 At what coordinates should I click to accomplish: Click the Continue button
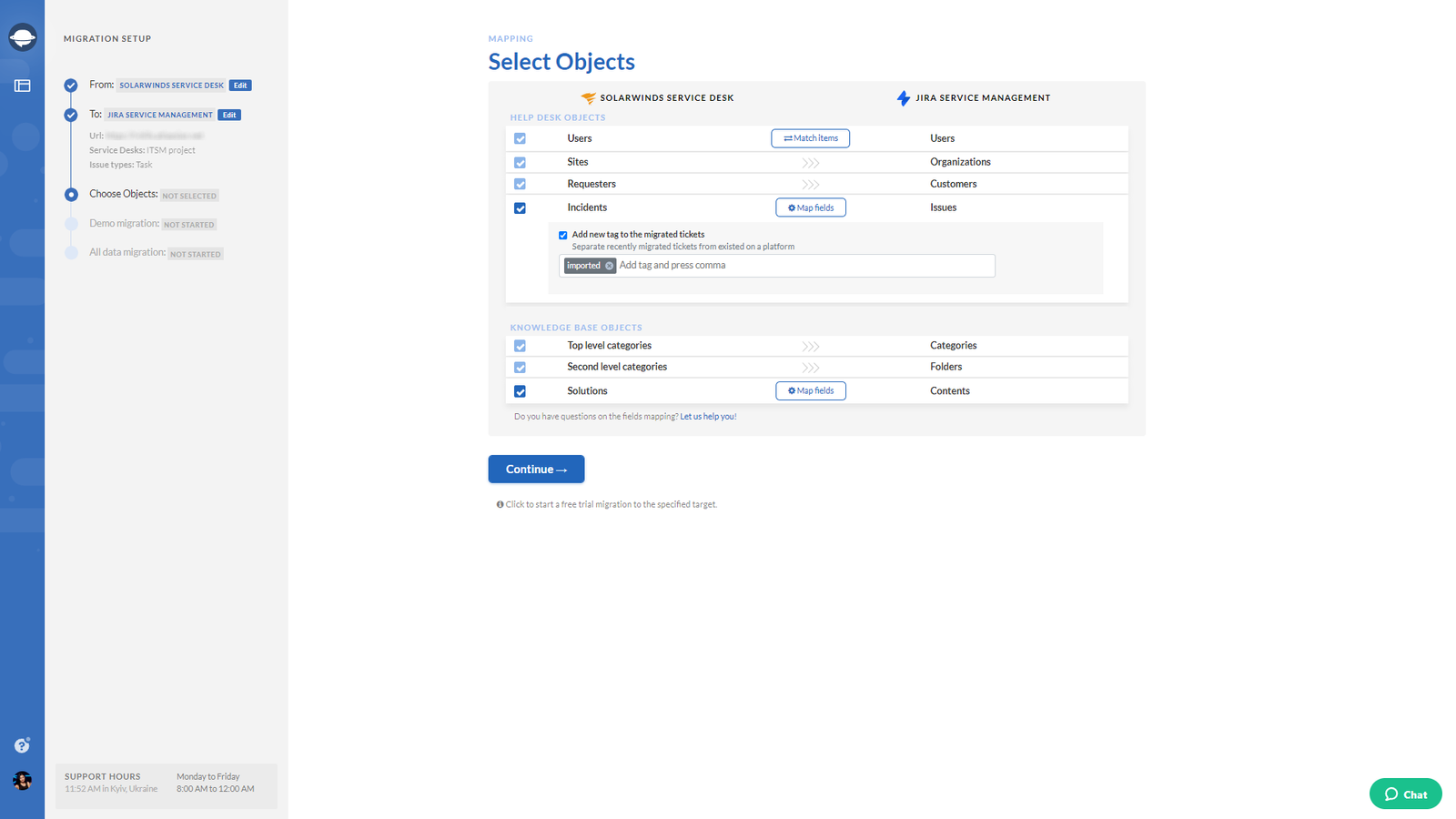click(x=536, y=469)
